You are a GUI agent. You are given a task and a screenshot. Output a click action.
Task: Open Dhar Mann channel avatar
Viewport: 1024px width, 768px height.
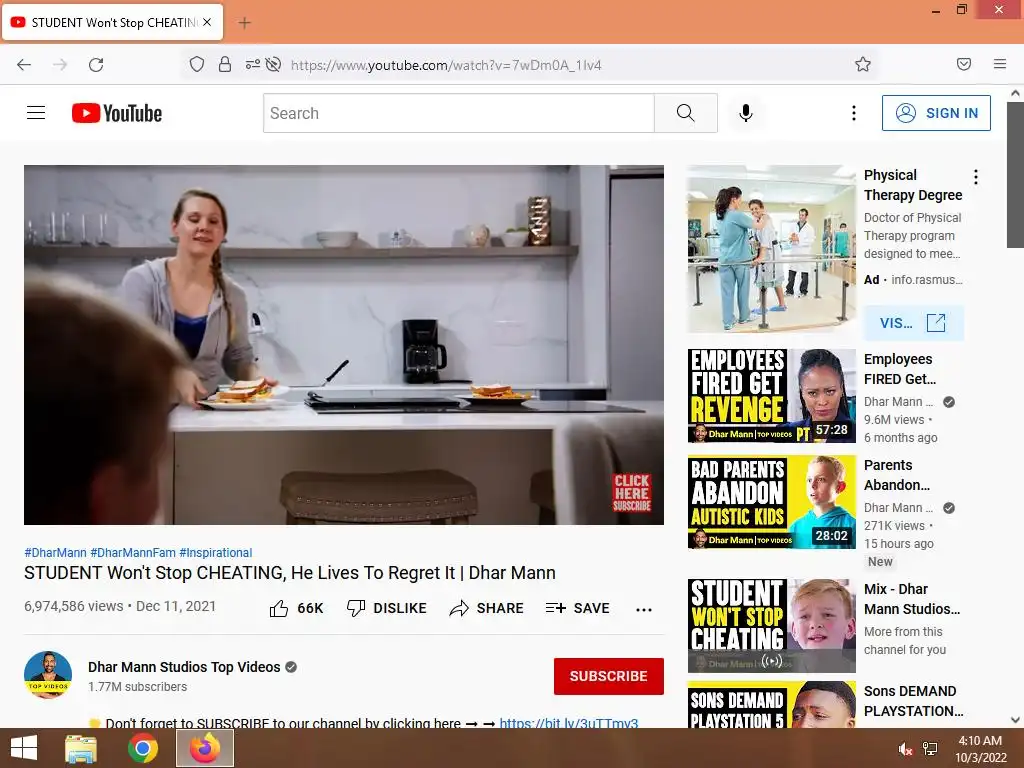[48, 675]
